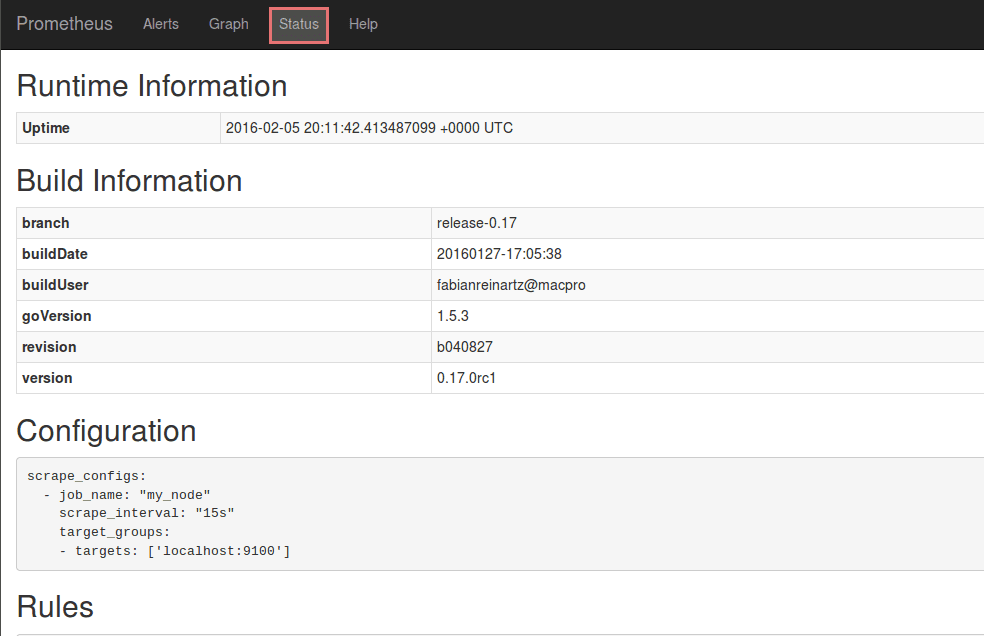Click the Uptime timestamp value
Screen dimensions: 984x636
tap(369, 128)
